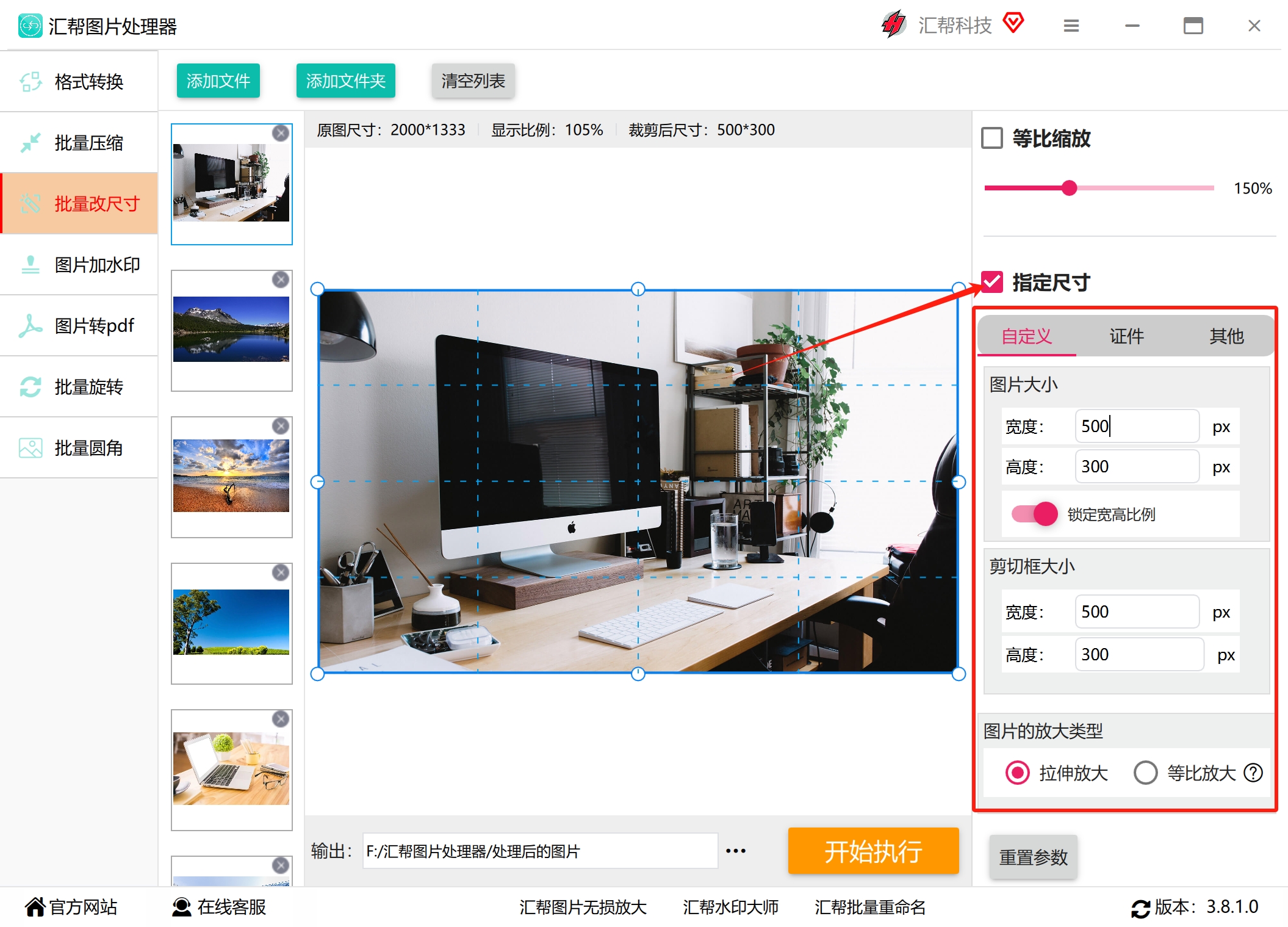Image resolution: width=1288 pixels, height=927 pixels.
Task: Click the 添加文件夹 button
Action: [346, 81]
